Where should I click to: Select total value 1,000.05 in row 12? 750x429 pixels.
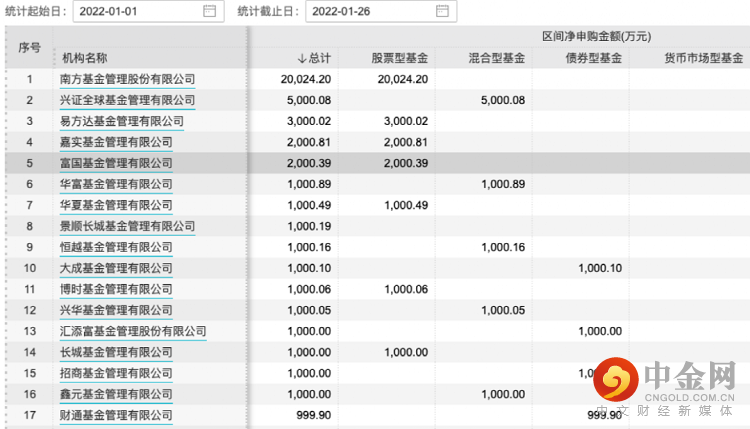pos(309,311)
